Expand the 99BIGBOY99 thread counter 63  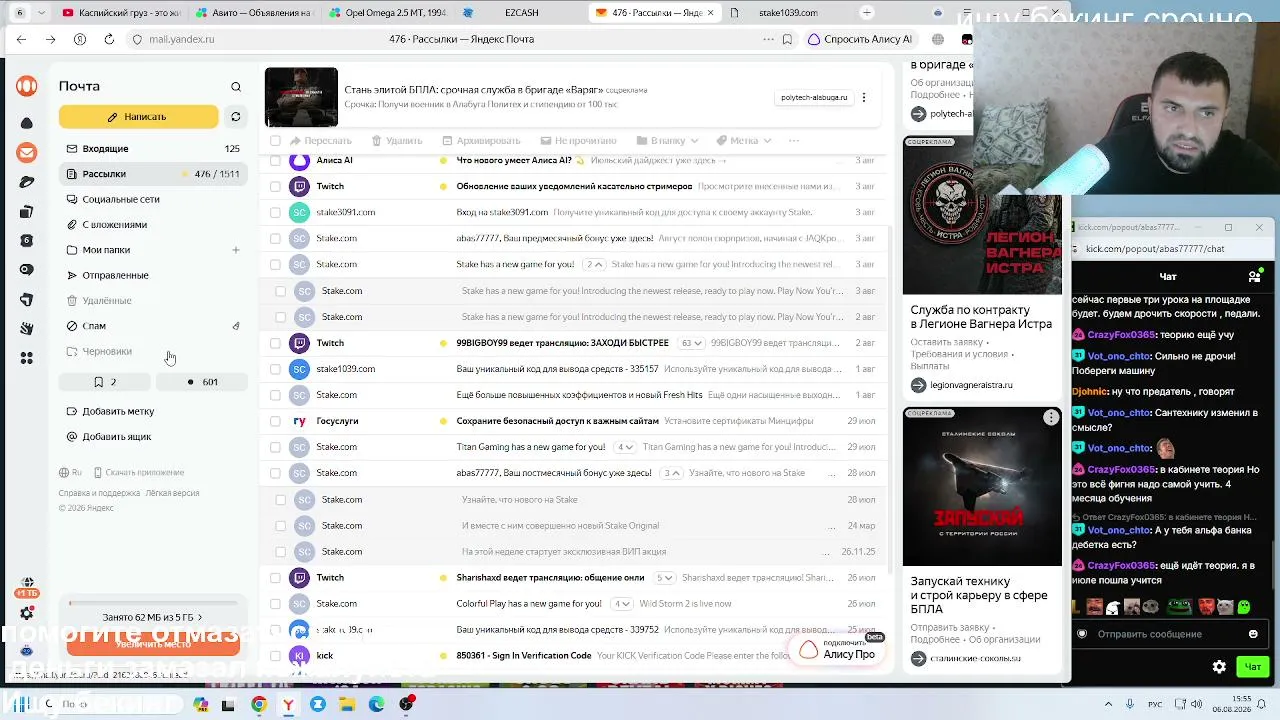(691, 343)
